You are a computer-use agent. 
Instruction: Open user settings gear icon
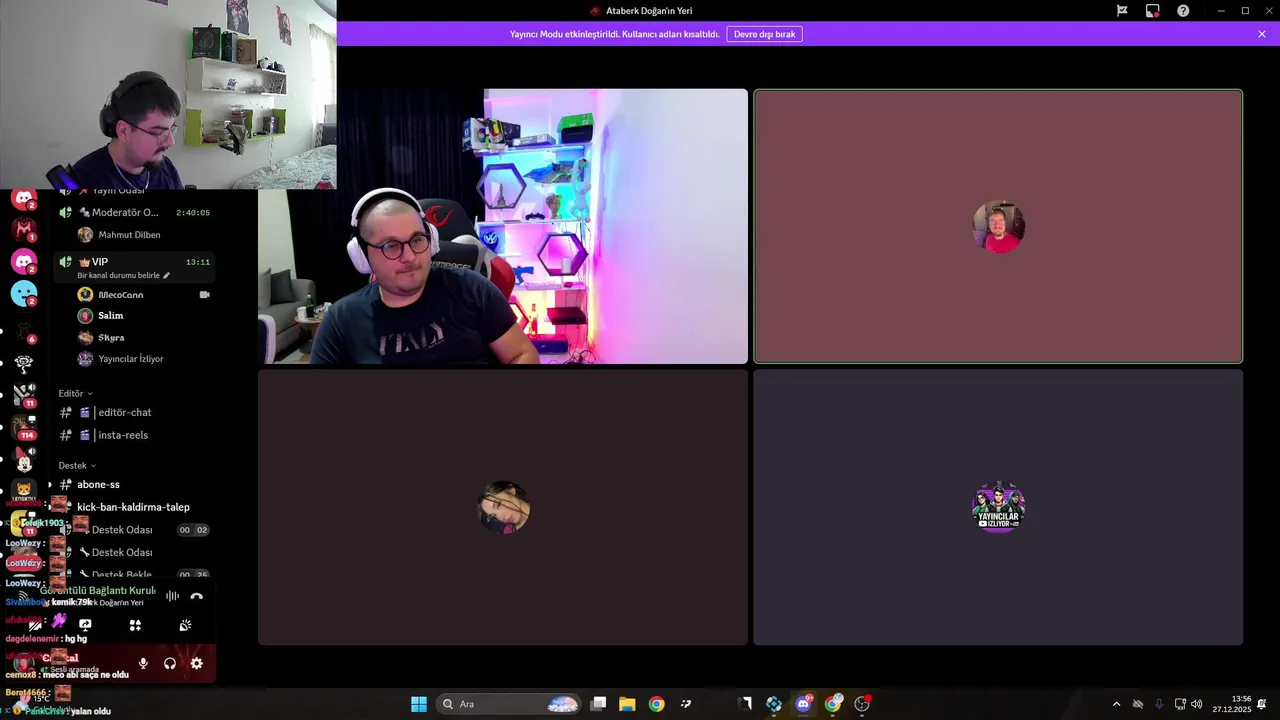tap(196, 663)
